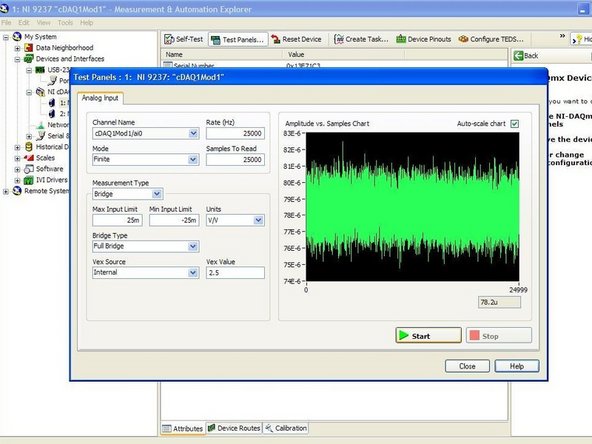Click the Help button in dialog

tap(517, 366)
